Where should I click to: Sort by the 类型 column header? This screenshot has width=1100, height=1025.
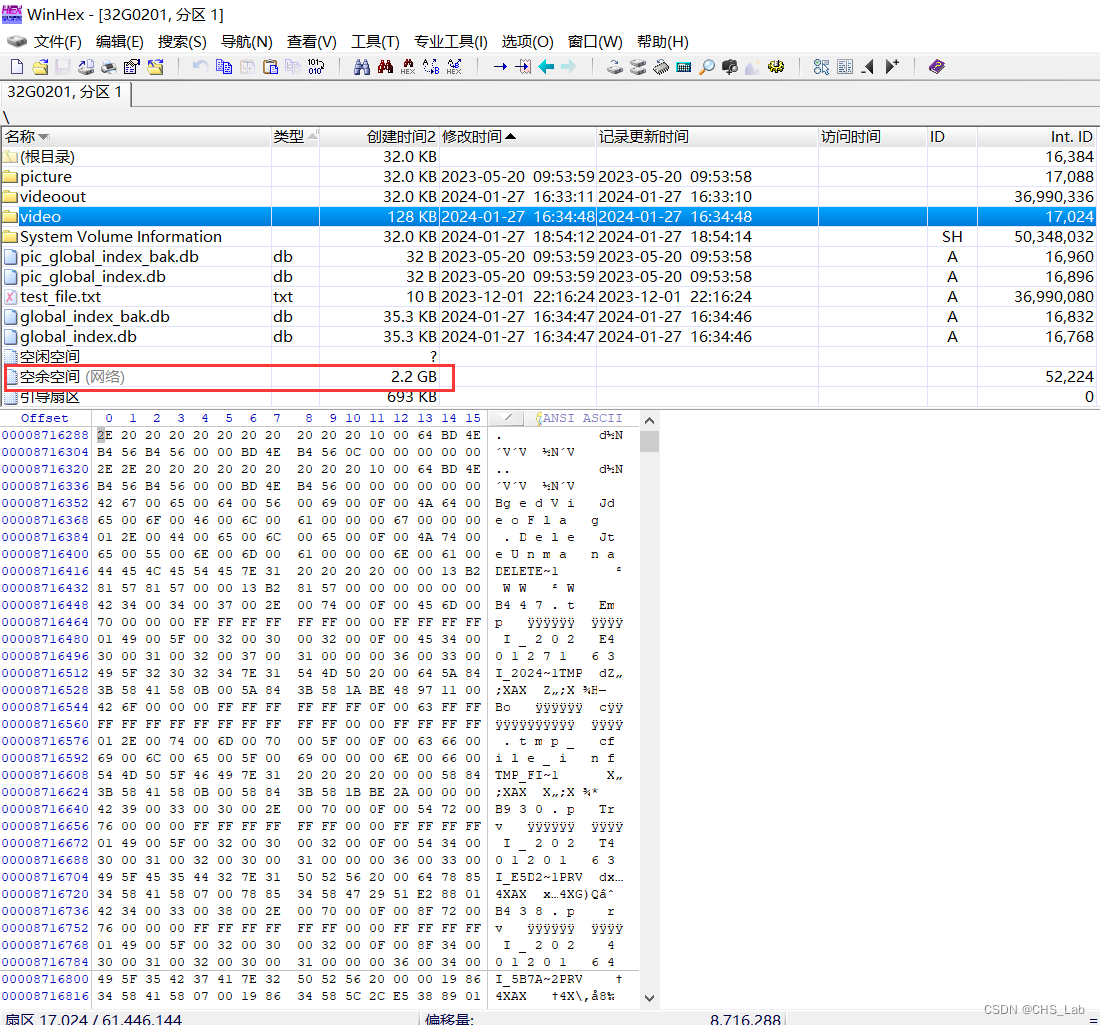point(295,137)
